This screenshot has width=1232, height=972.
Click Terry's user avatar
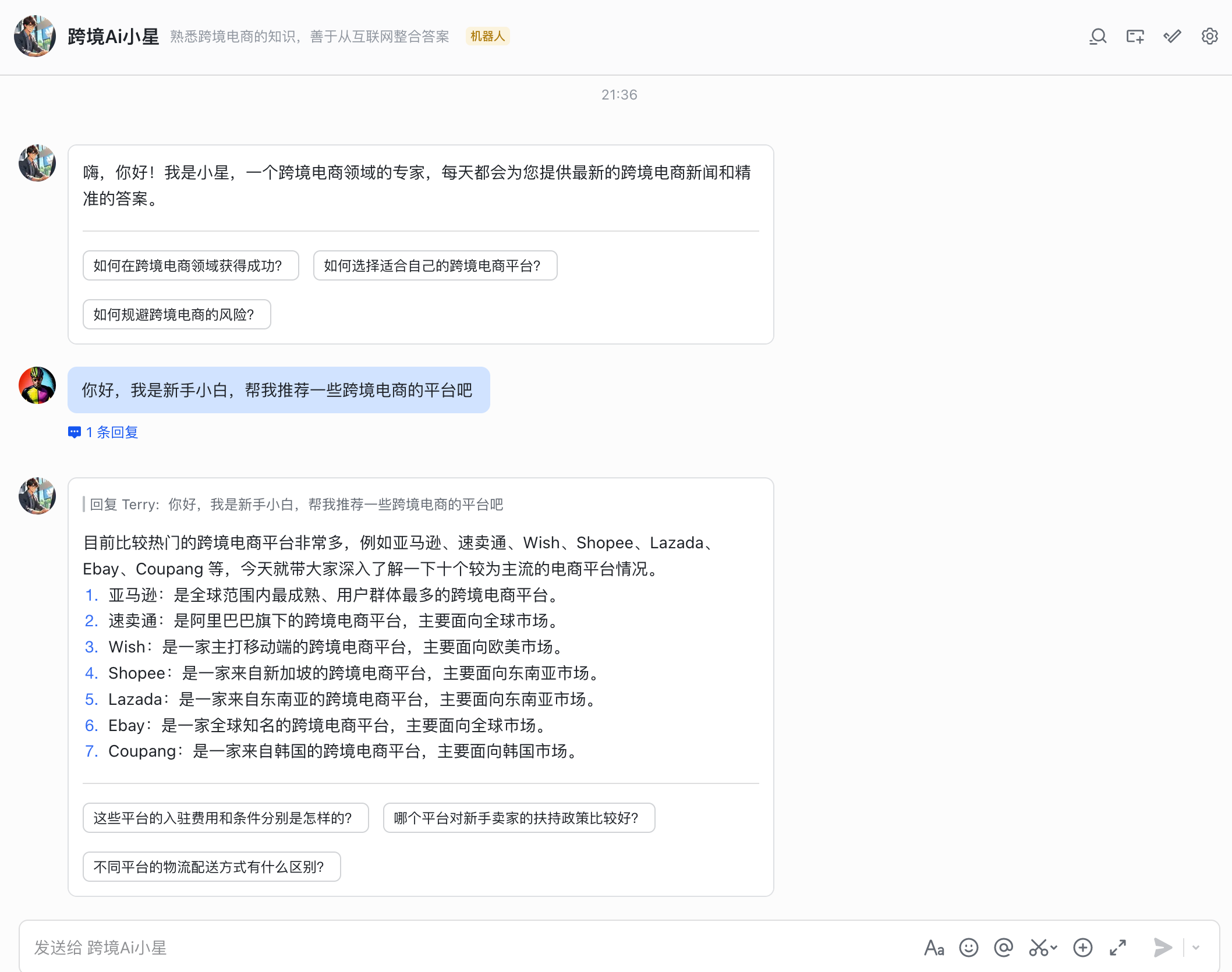[x=37, y=385]
